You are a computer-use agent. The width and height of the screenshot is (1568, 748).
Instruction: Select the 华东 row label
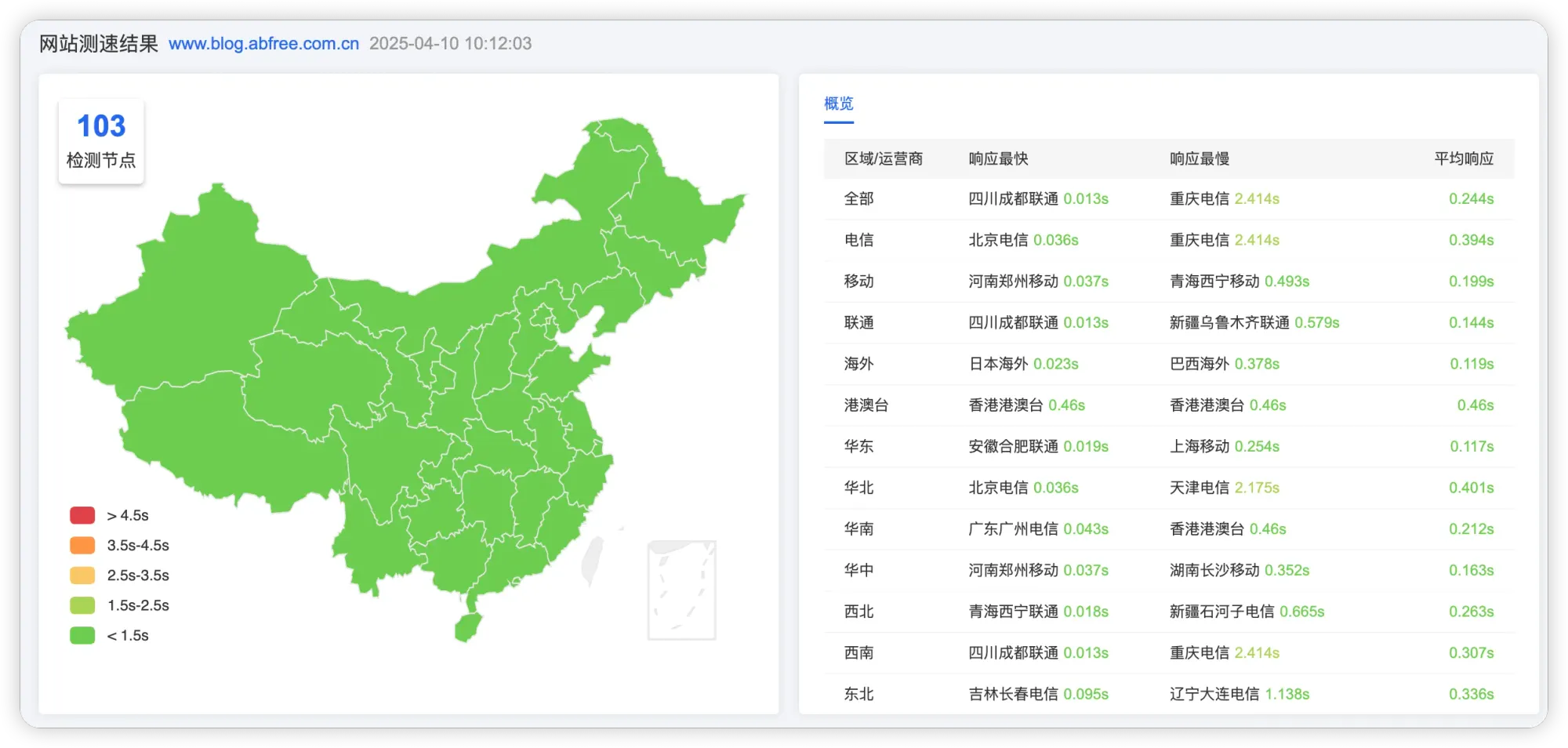(858, 446)
